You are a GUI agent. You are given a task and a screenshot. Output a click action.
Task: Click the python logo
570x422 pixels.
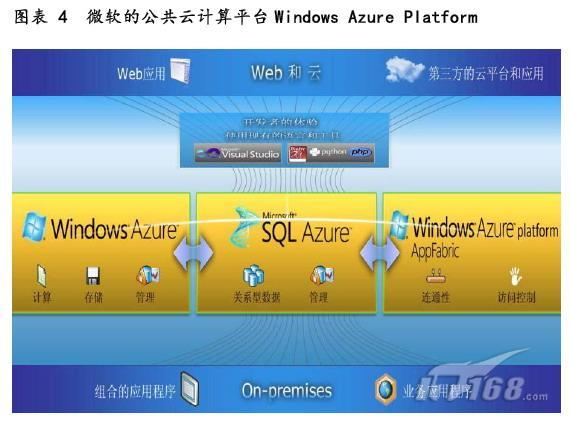click(x=328, y=152)
